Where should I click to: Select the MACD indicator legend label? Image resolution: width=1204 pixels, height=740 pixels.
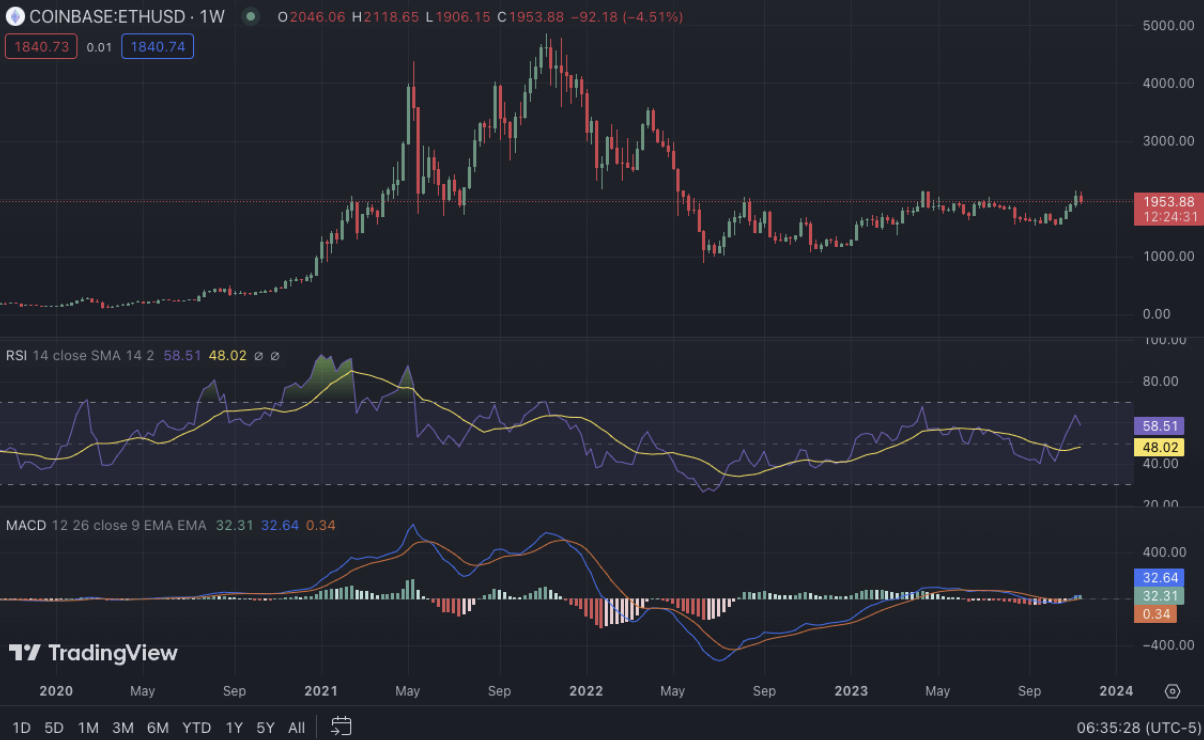26,525
